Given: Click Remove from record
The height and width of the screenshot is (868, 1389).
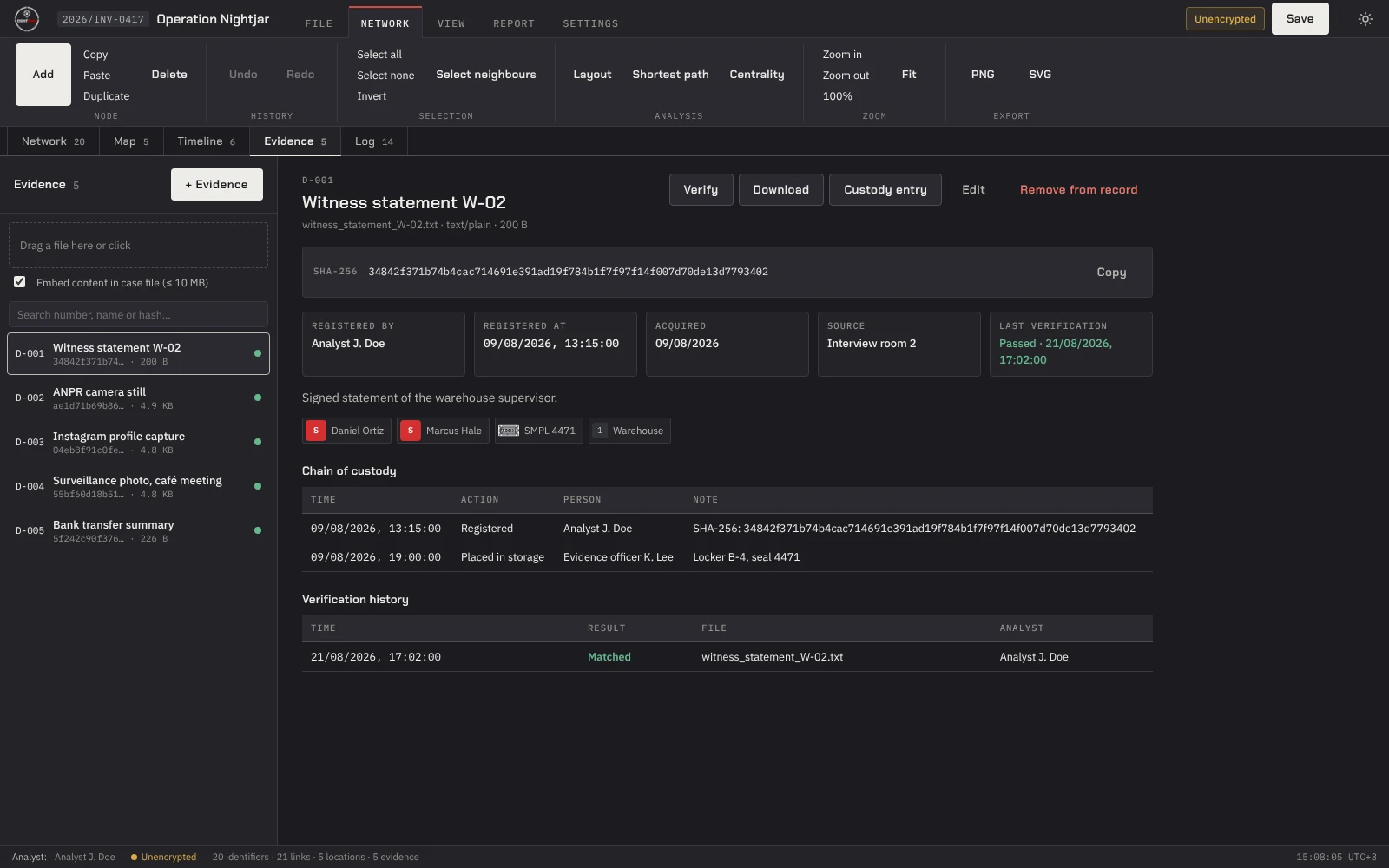Looking at the screenshot, I should 1078,190.
